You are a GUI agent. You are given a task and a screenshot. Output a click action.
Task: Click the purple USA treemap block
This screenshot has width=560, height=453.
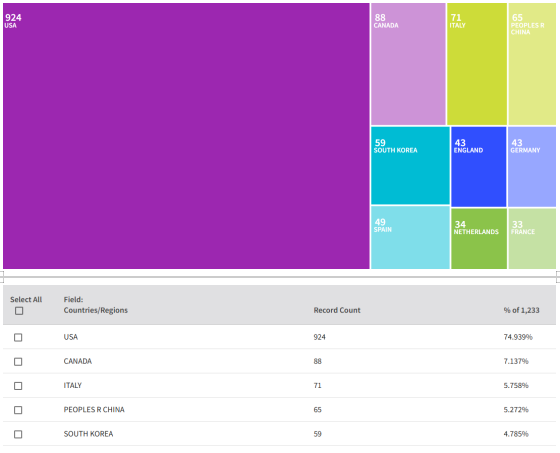point(186,136)
